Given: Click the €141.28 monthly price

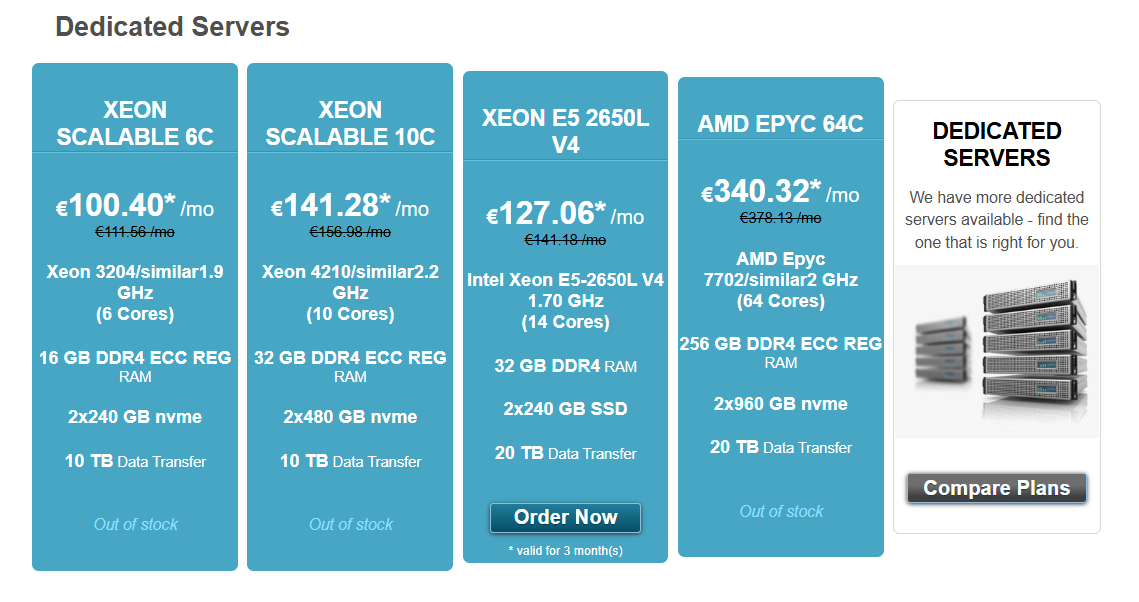Looking at the screenshot, I should [x=349, y=207].
